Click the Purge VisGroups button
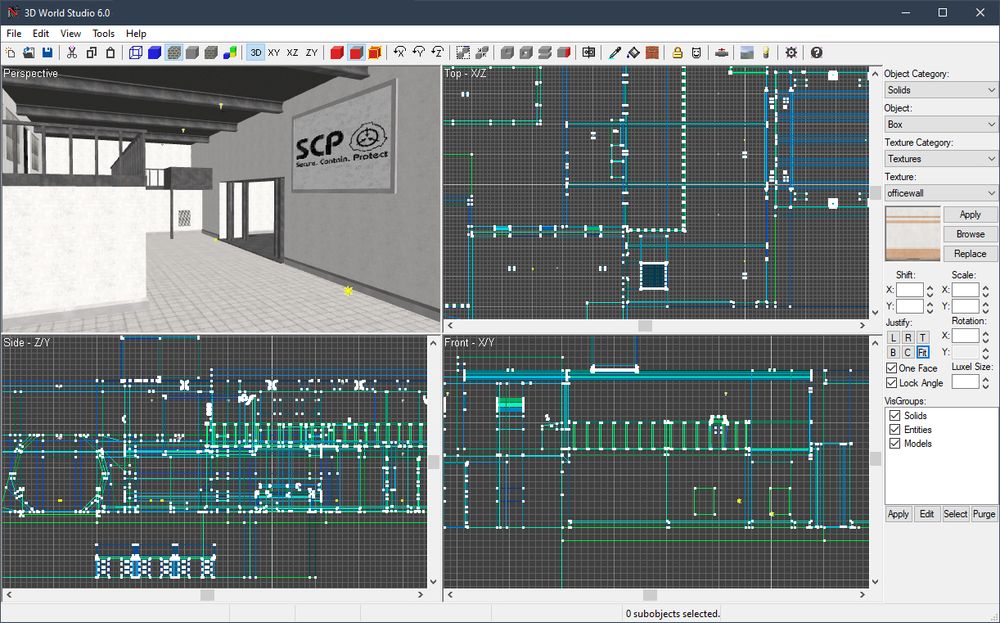The width and height of the screenshot is (1000, 623). click(x=984, y=514)
